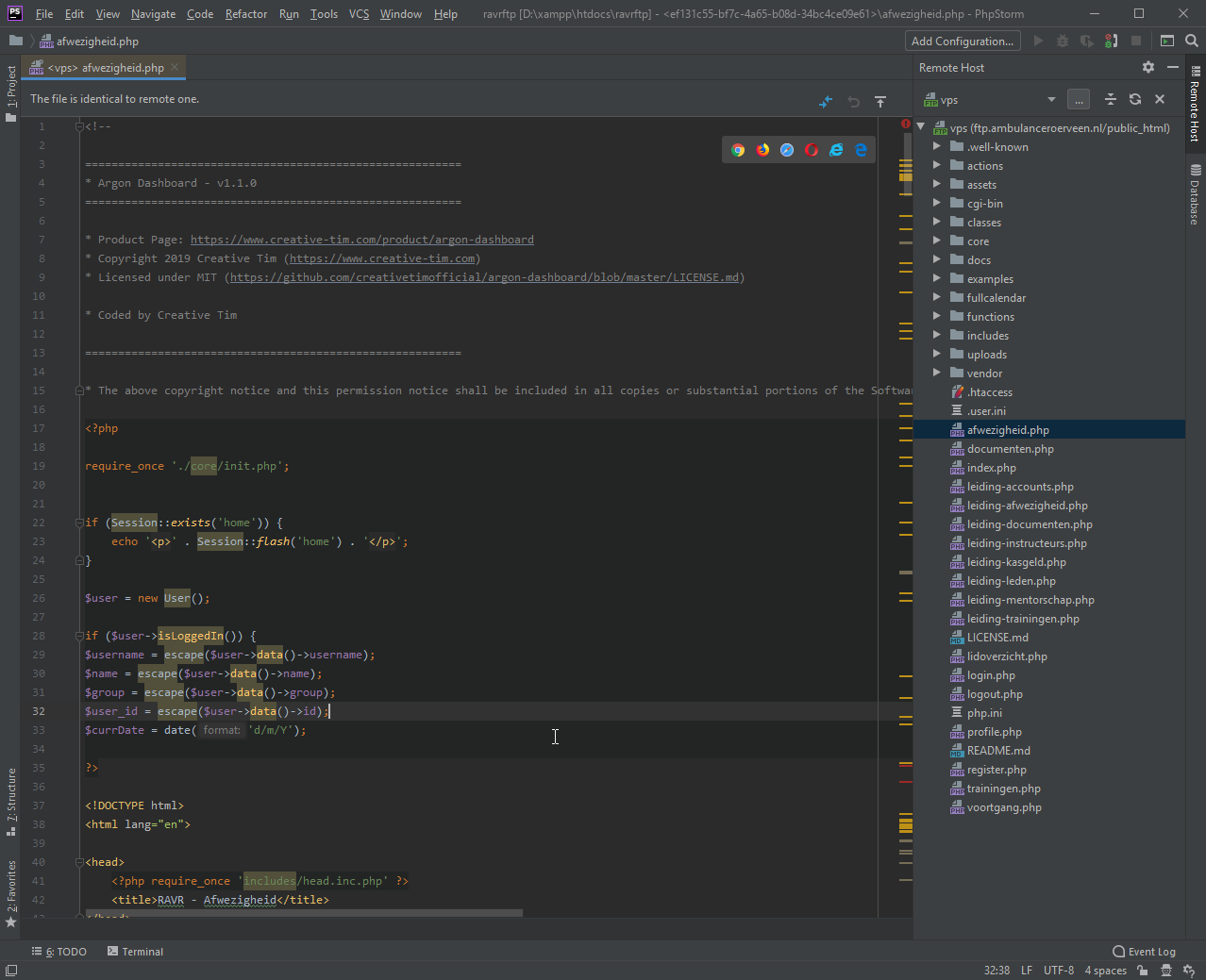
Task: Click the Search Everywhere magnifier icon
Action: tap(1192, 41)
